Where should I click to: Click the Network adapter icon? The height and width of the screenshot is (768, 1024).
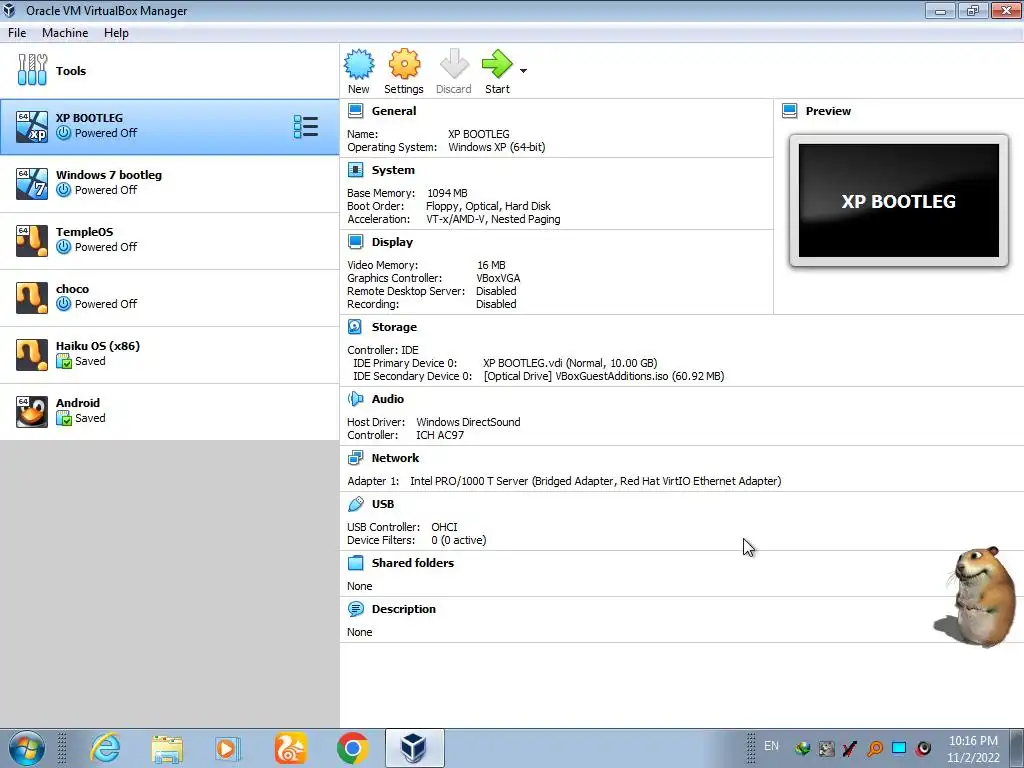click(x=355, y=458)
